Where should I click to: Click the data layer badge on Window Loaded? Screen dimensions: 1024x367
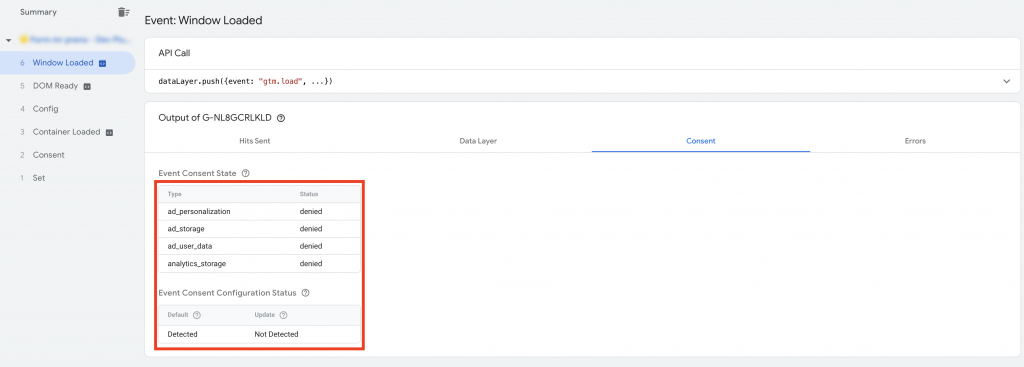[x=103, y=63]
